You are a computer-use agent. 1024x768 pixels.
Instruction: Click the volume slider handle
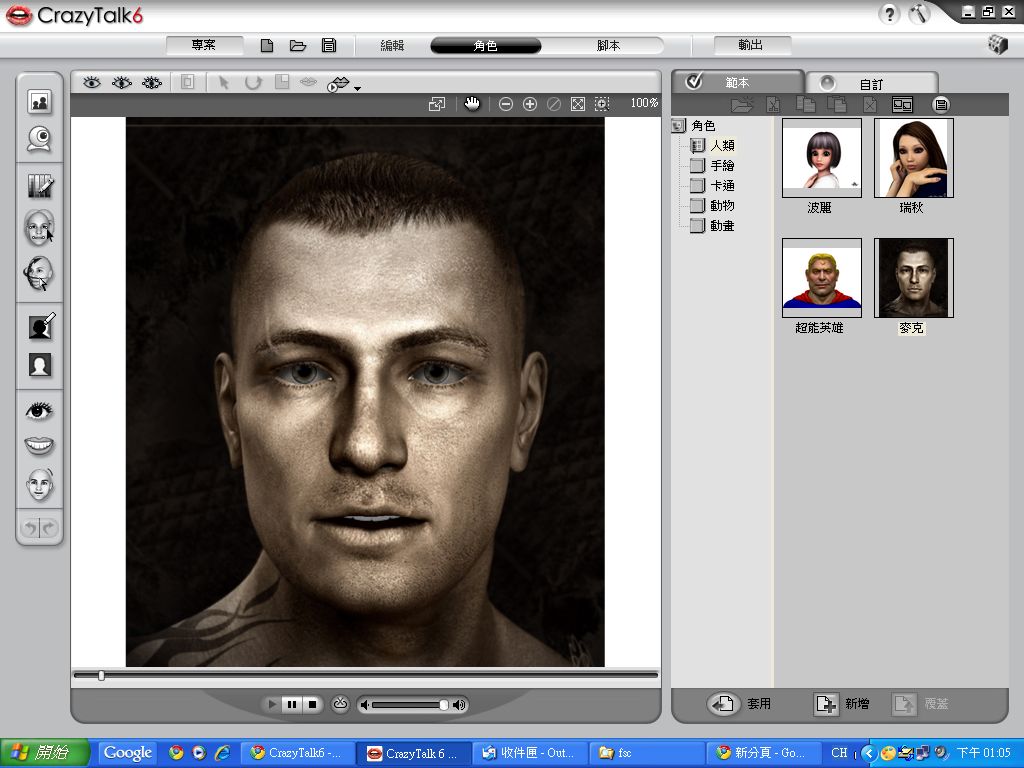[443, 705]
